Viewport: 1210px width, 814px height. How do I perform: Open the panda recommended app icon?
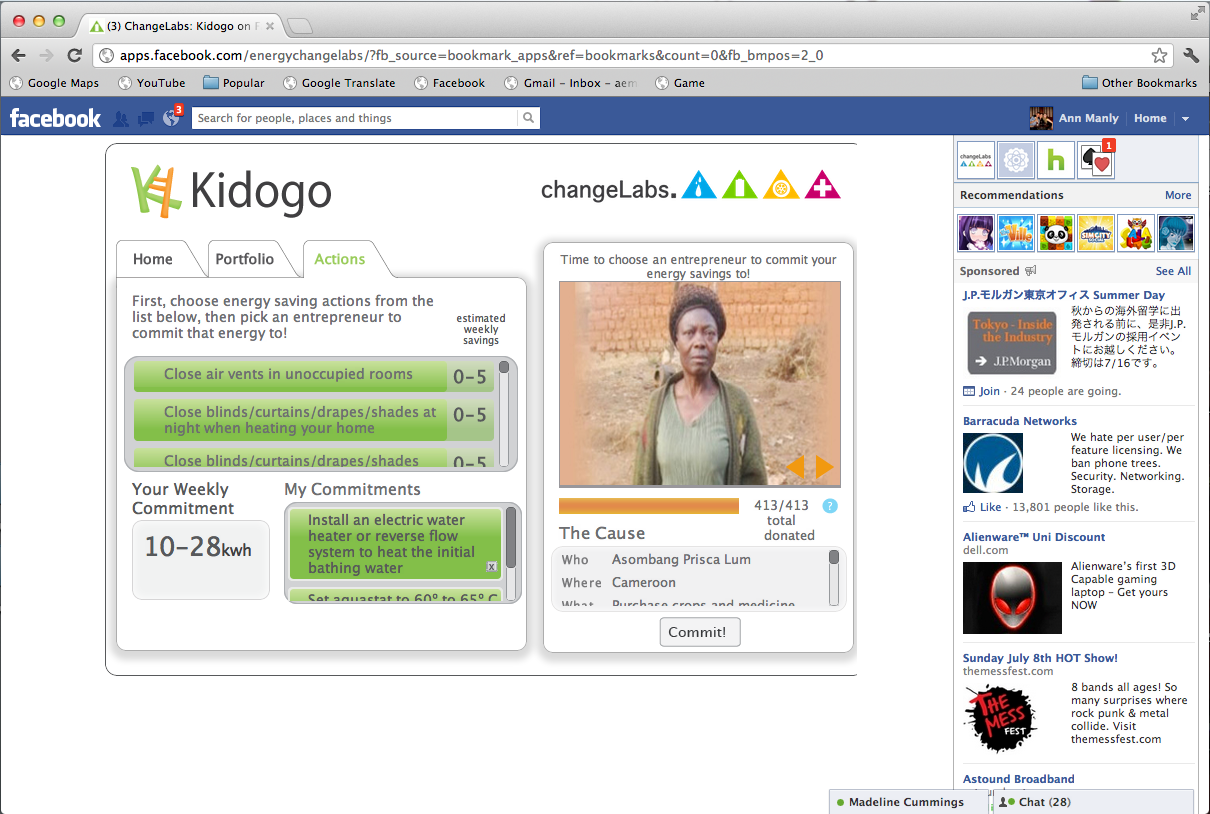1056,233
